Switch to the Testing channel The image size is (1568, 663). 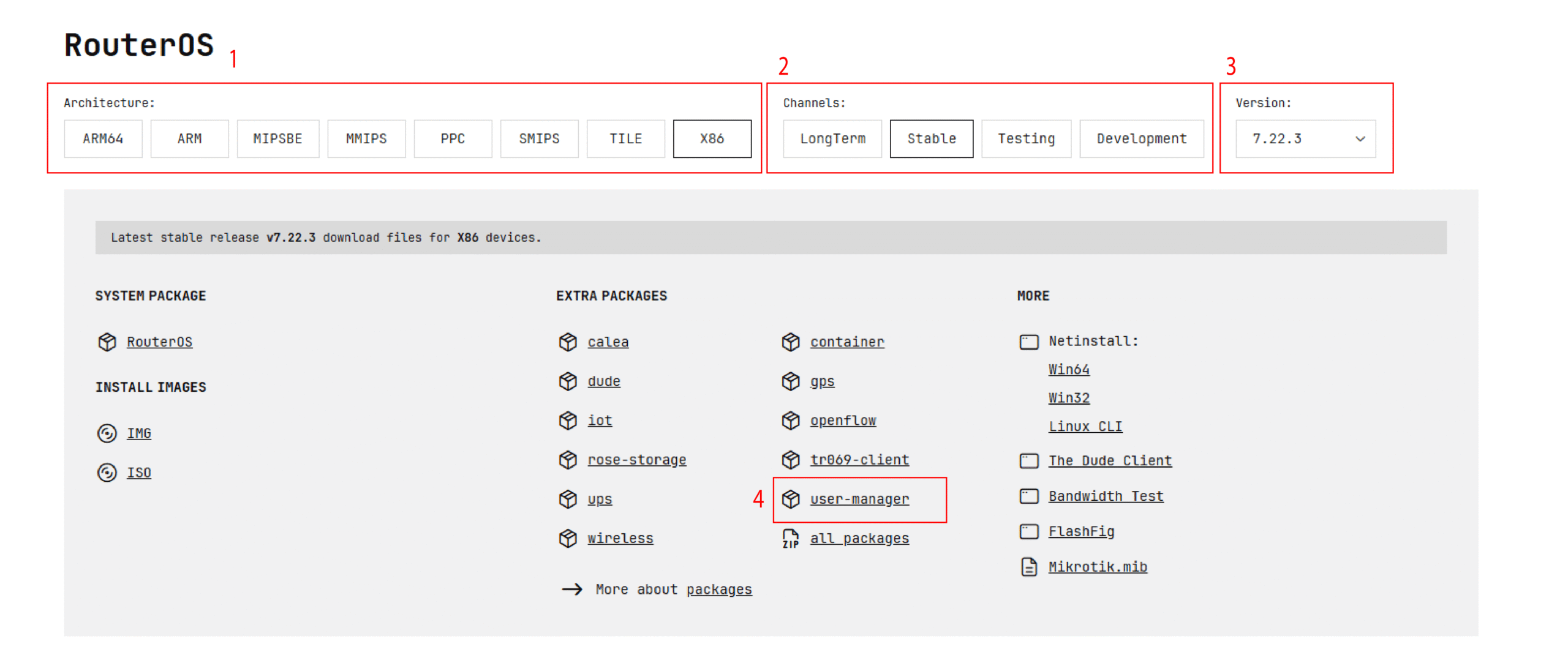point(1026,138)
